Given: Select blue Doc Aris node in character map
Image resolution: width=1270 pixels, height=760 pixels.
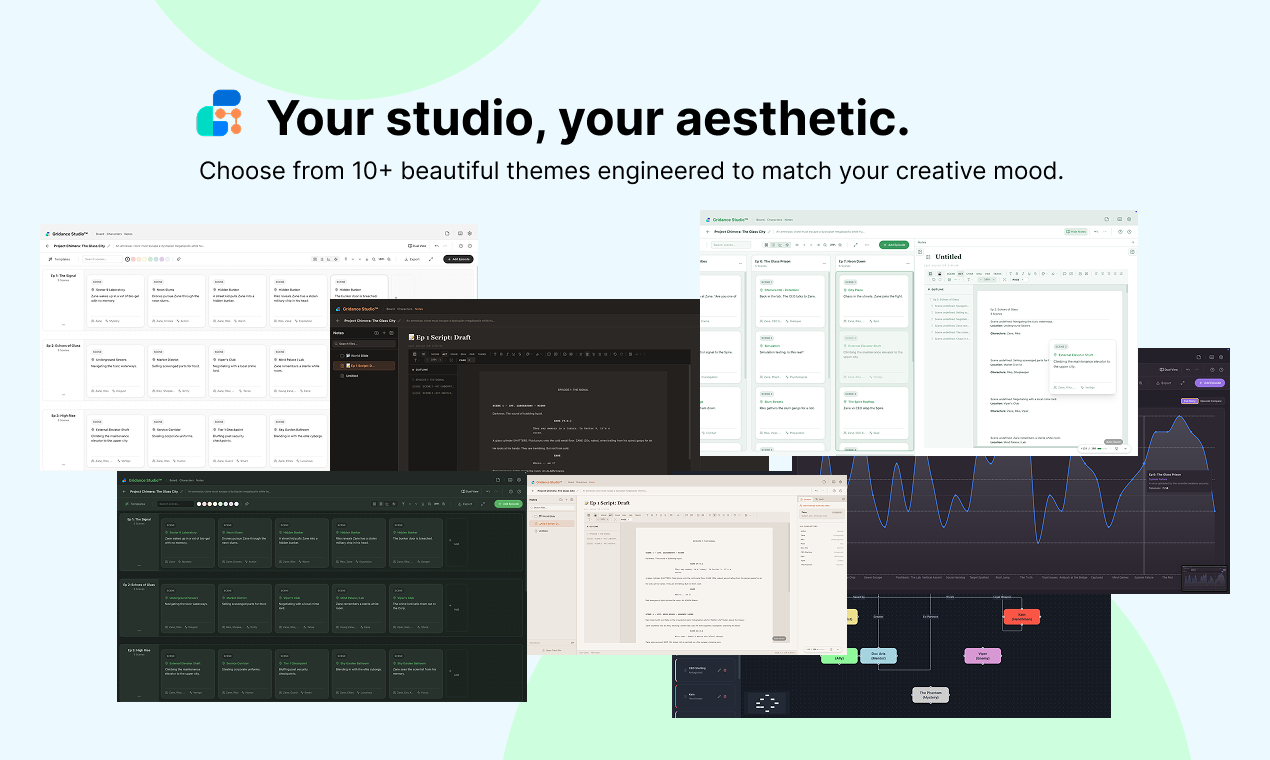Looking at the screenshot, I should click(878, 656).
